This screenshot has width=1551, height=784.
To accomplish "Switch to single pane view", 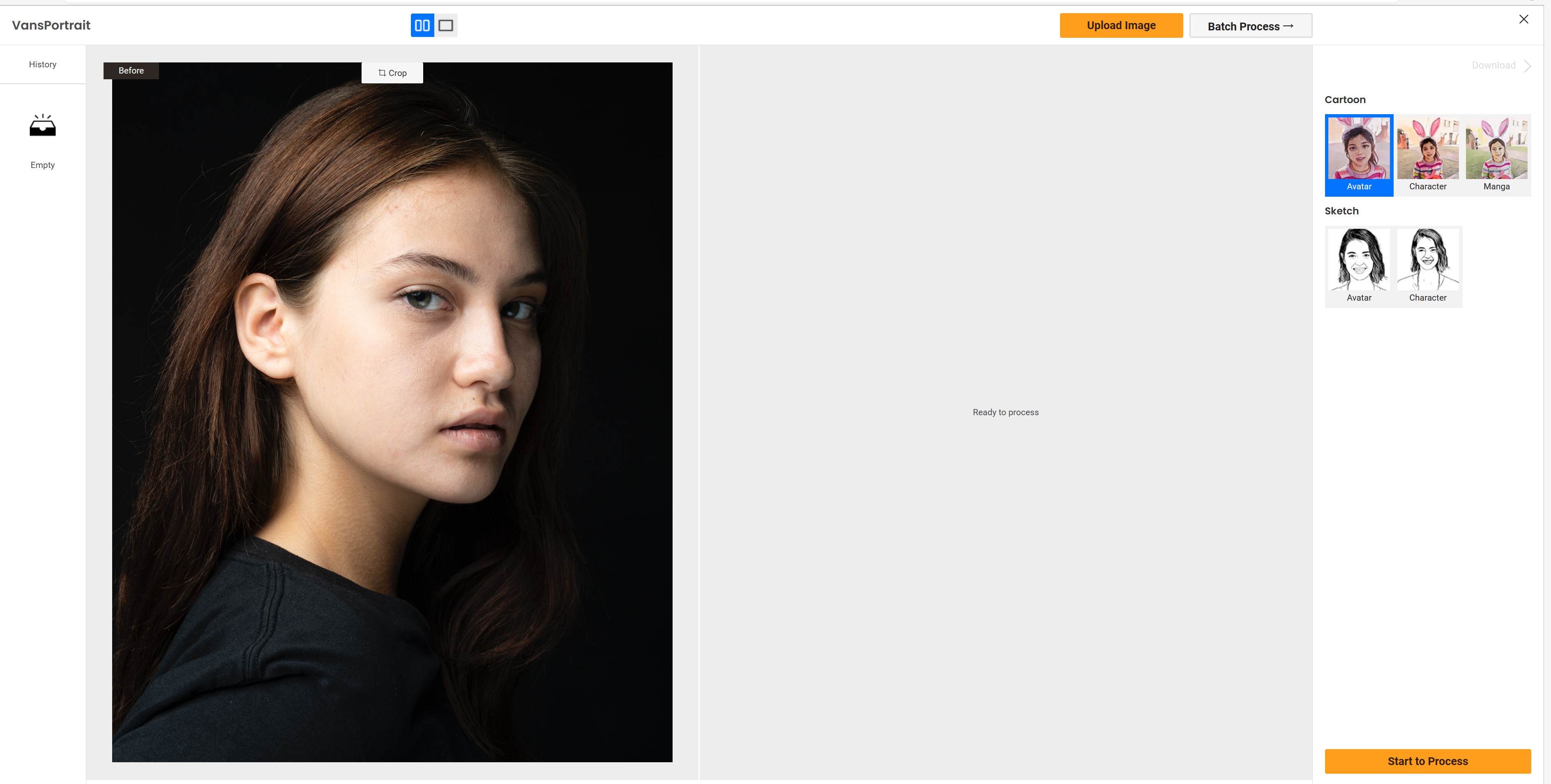I will click(445, 25).
